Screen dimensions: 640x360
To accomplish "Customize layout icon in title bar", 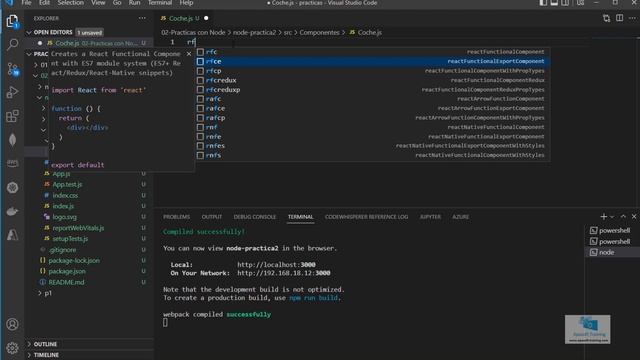I will tap(580, 3).
